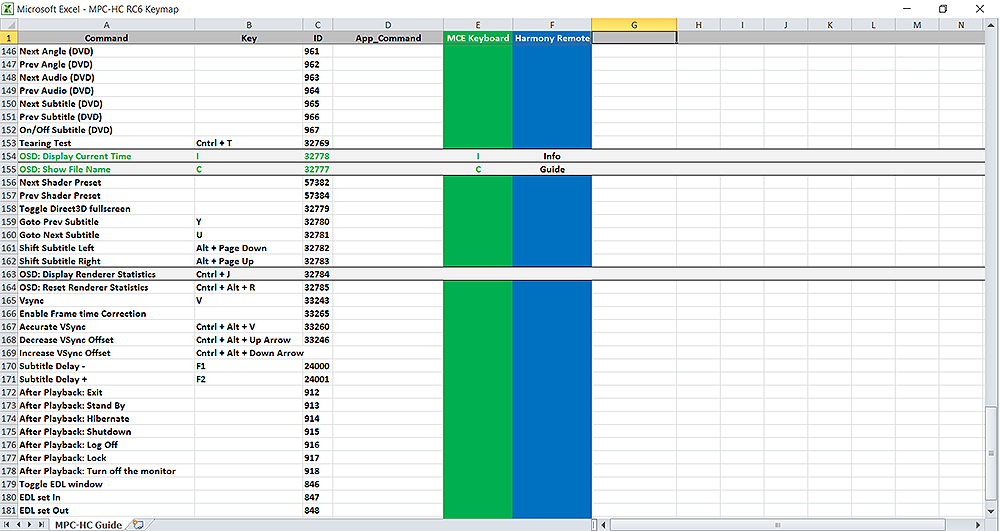Select the green ID cell '32778'
Image resolution: width=1000 pixels, height=531 pixels.
pos(318,156)
